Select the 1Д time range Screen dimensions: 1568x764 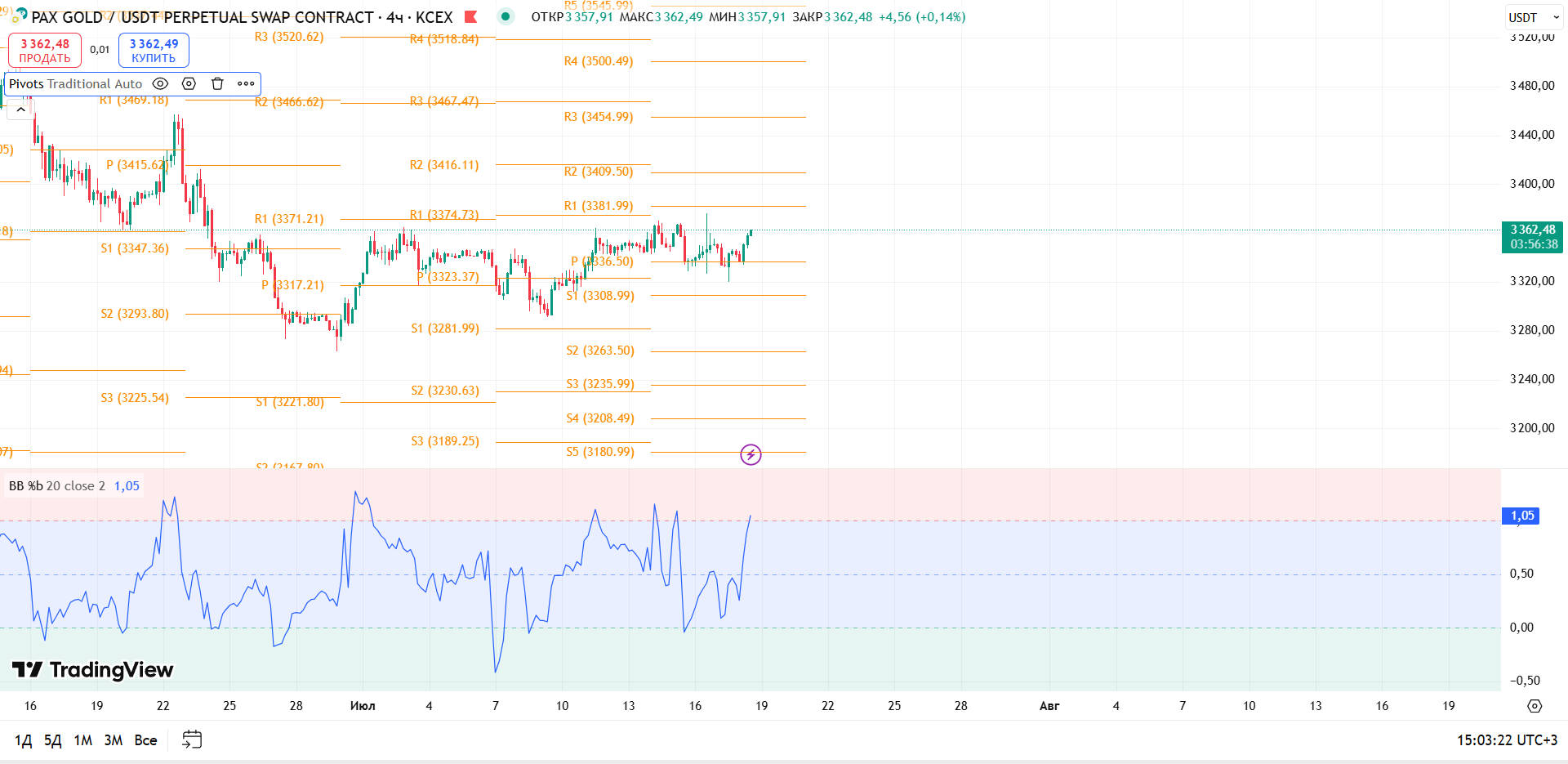click(x=24, y=740)
